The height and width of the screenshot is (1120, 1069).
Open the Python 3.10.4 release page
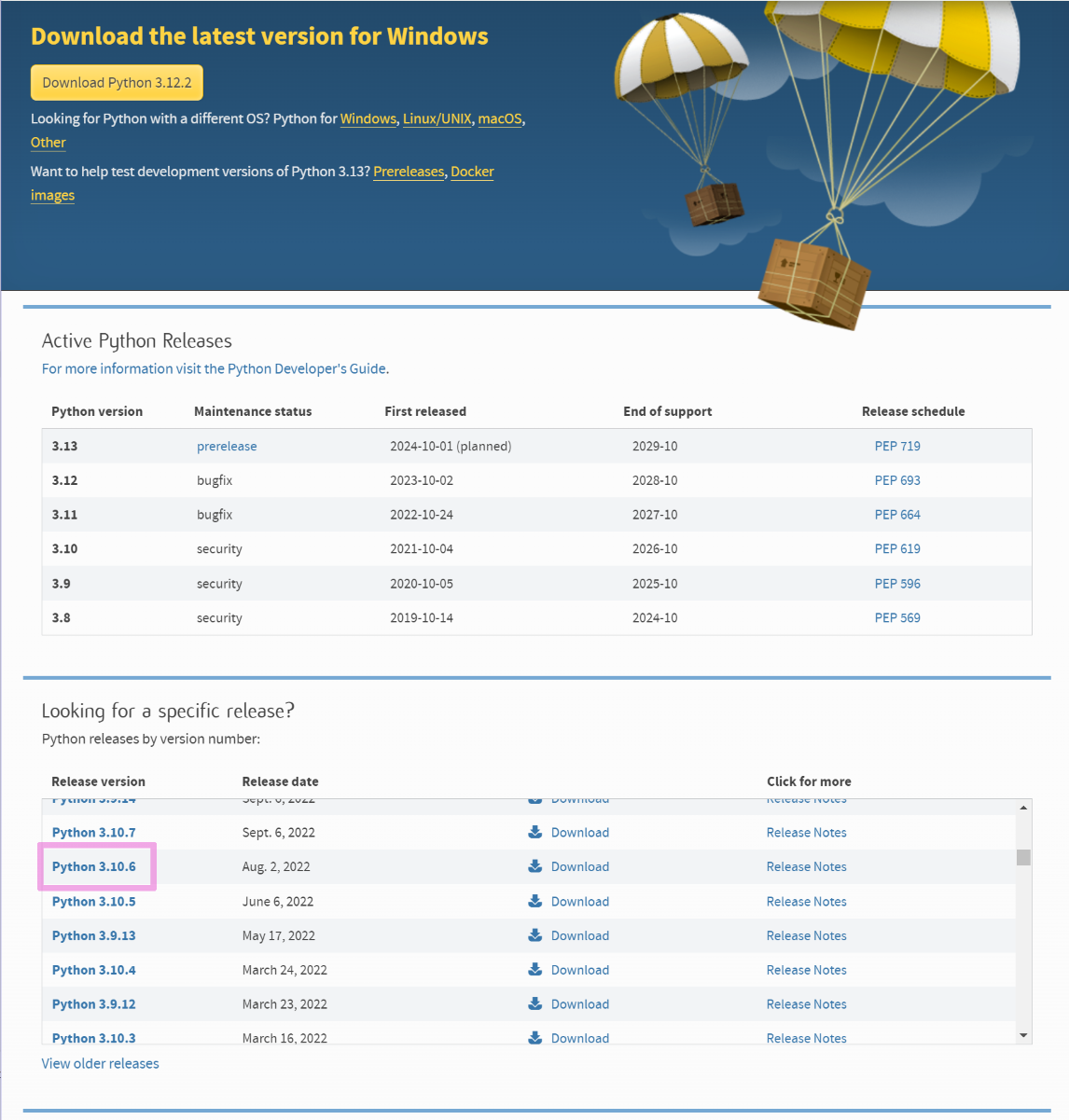tap(94, 970)
